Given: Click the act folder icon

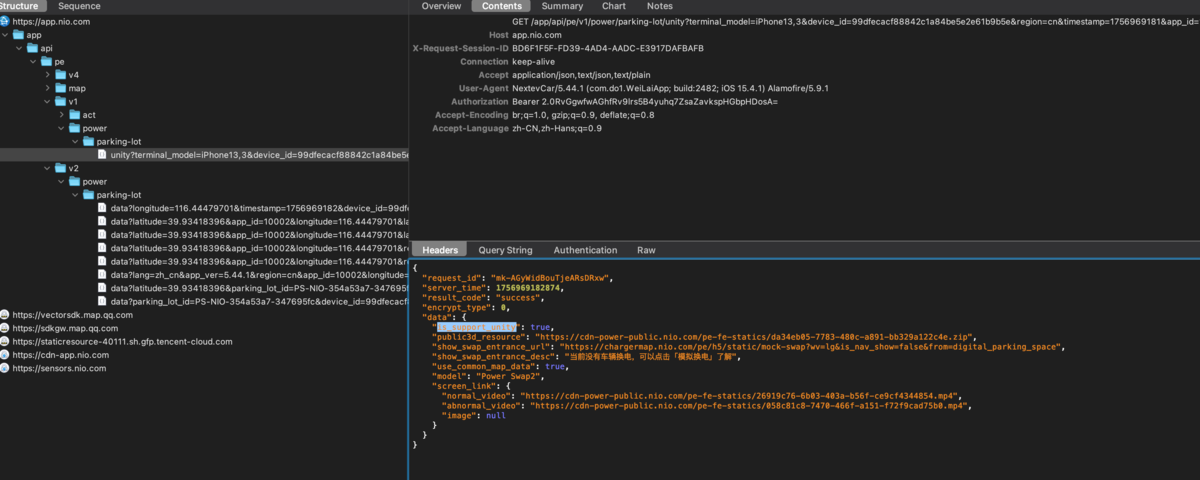Looking at the screenshot, I should pyautogui.click(x=75, y=115).
